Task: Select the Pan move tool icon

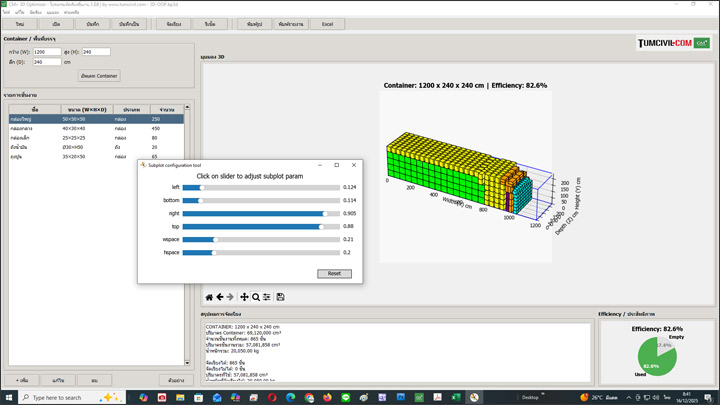Action: [244, 297]
